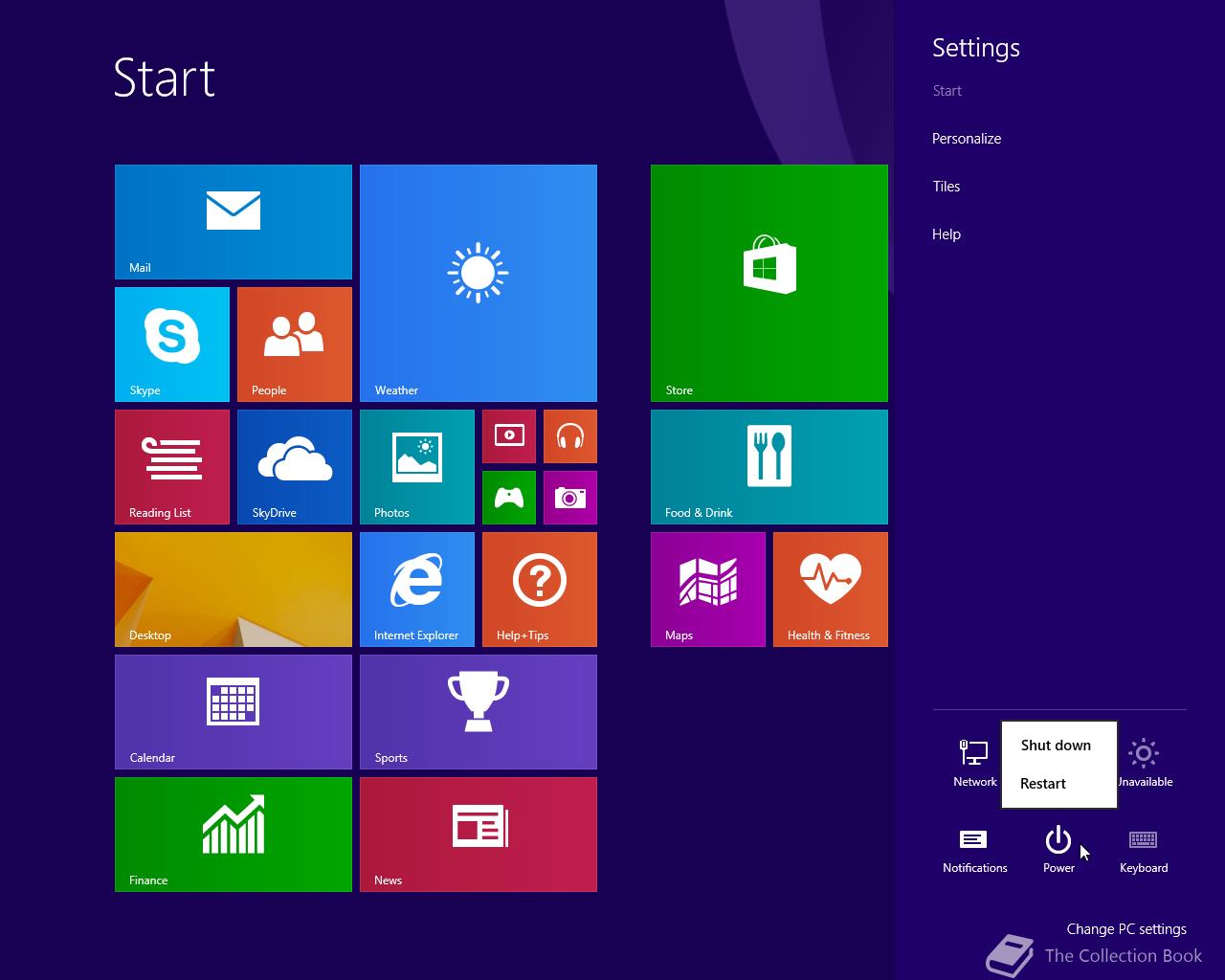Open the Mail tile
Image resolution: width=1225 pixels, height=980 pixels.
234,222
